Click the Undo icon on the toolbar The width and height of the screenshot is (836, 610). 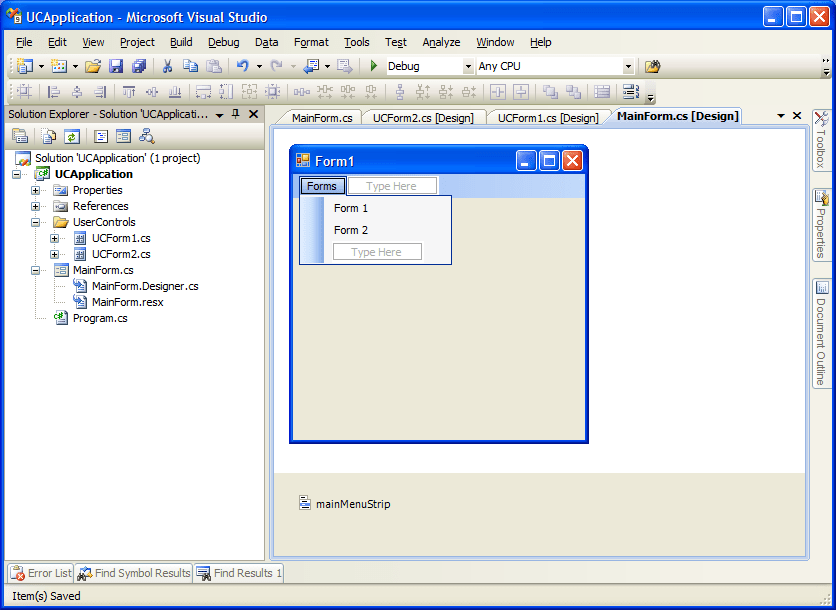pos(241,65)
